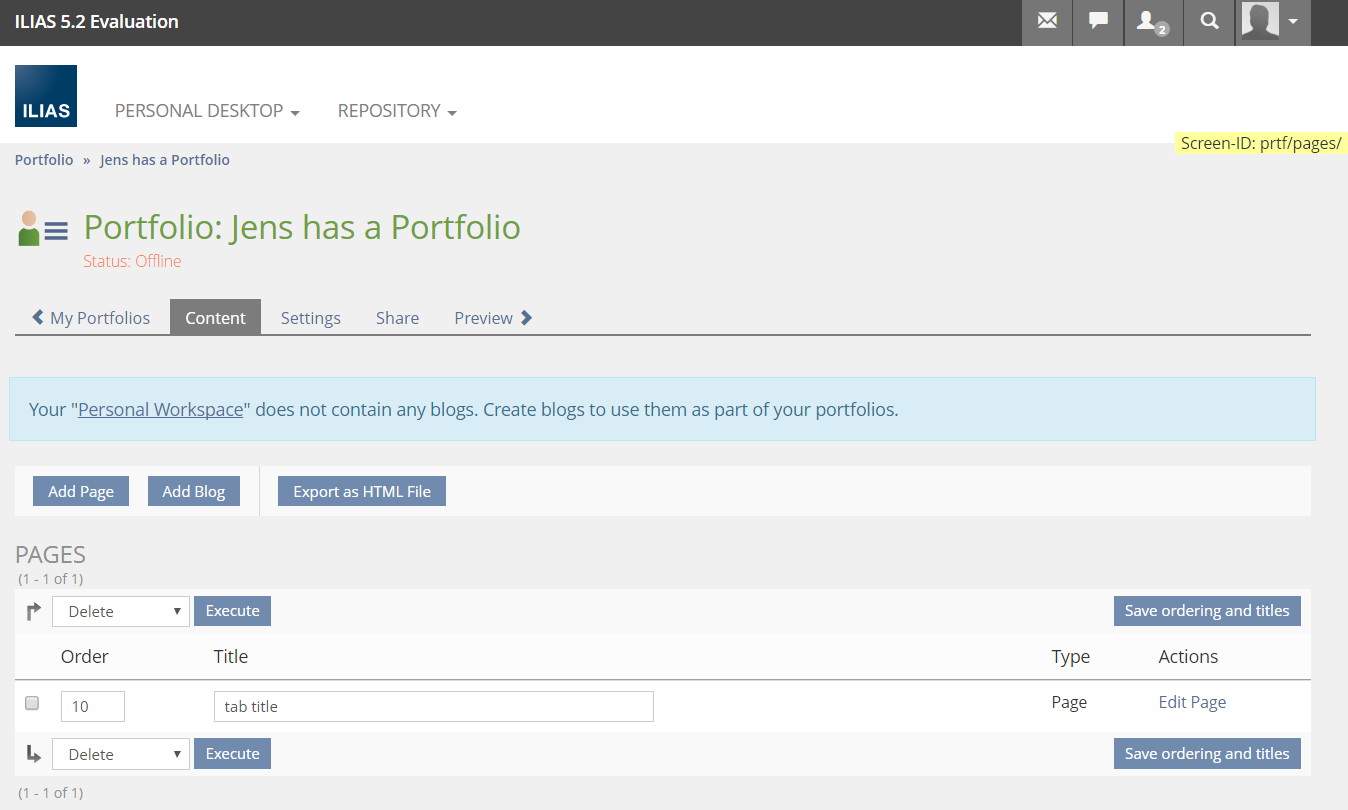Open the mail envelope icon
This screenshot has height=810, width=1348.
[x=1047, y=22]
